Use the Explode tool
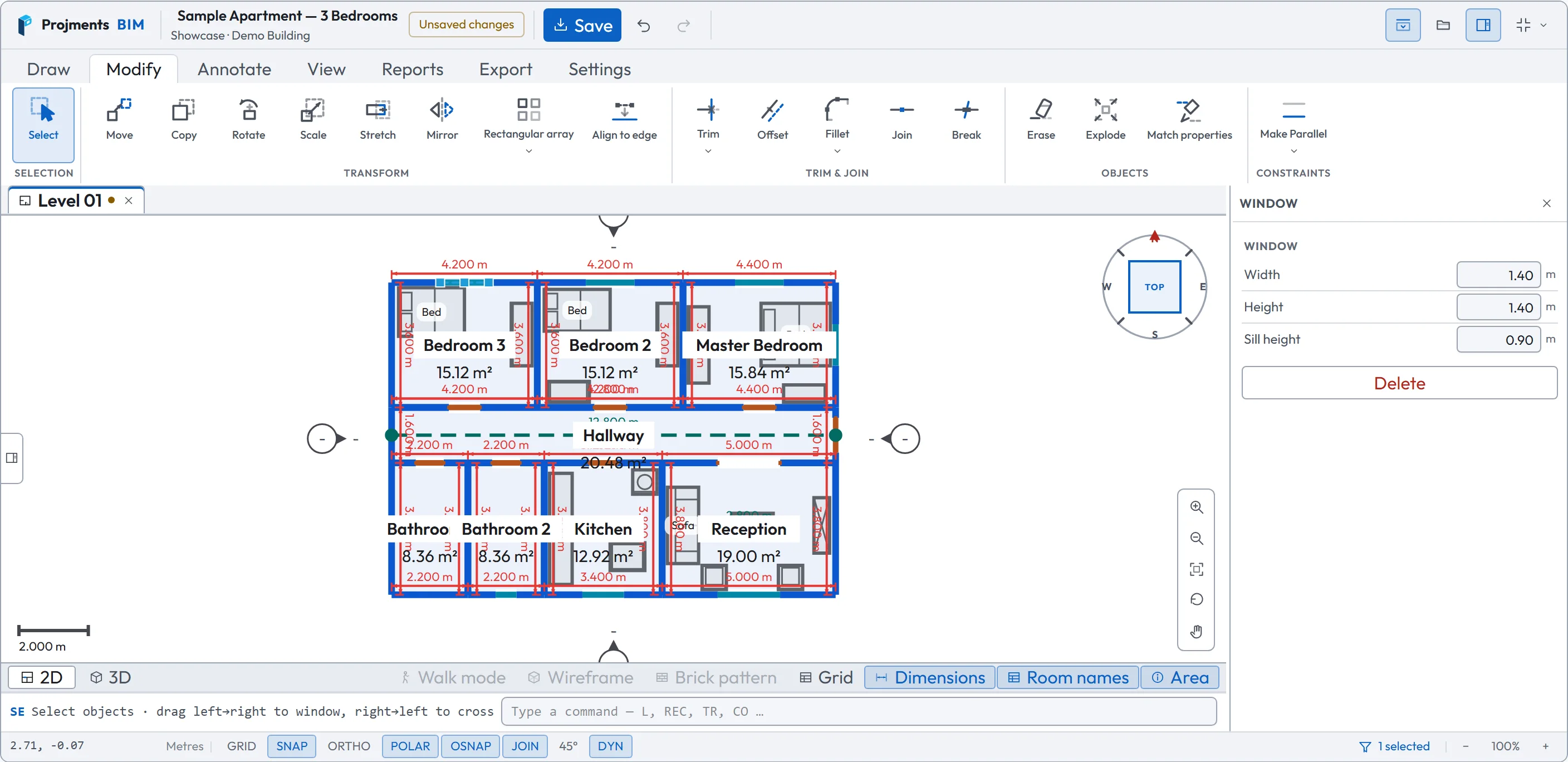1568x762 pixels. click(1105, 119)
